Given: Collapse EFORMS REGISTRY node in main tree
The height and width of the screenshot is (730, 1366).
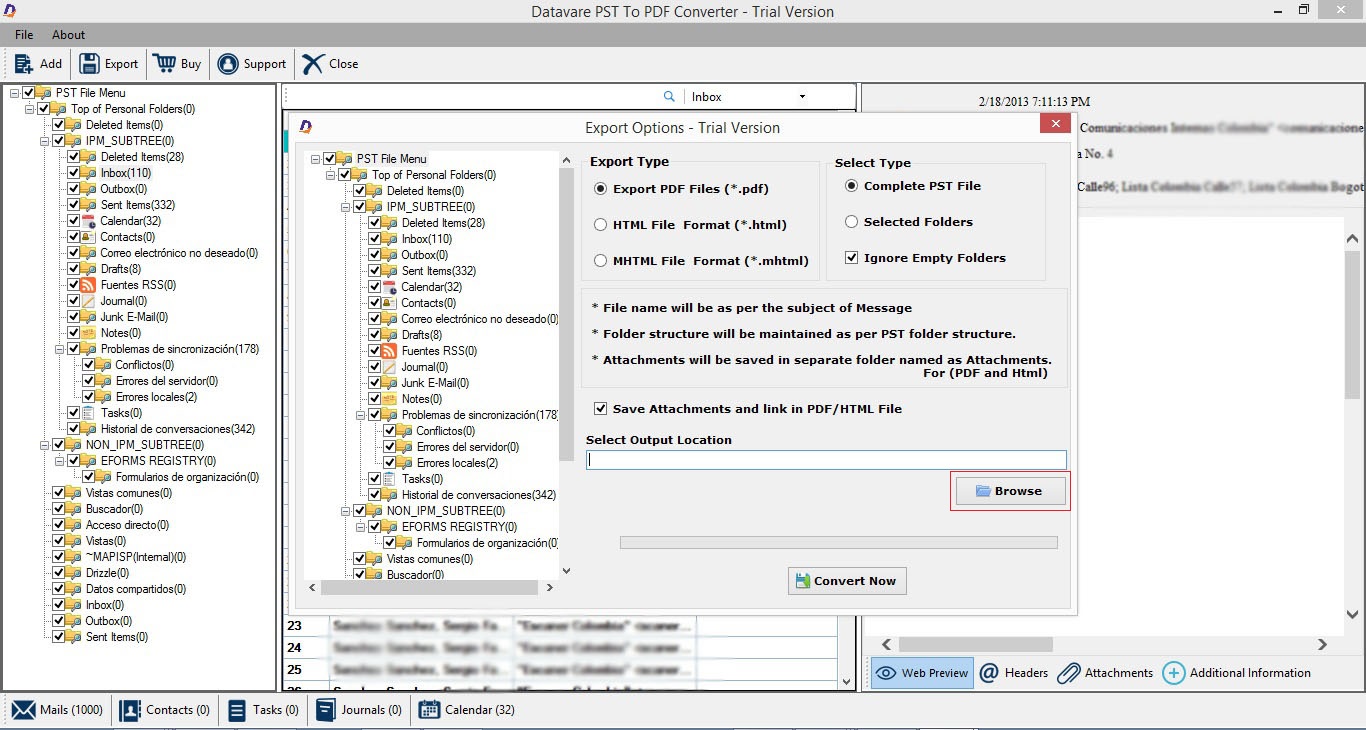Looking at the screenshot, I should (x=59, y=461).
